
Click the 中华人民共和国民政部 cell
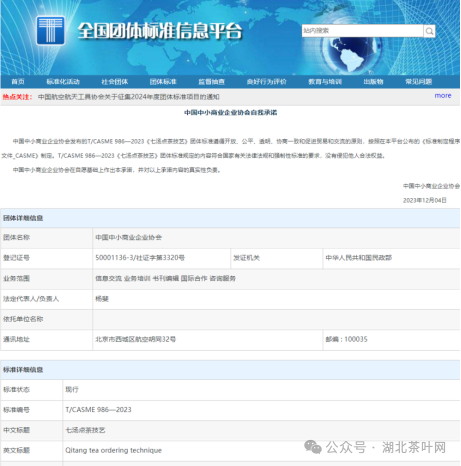[391, 258]
